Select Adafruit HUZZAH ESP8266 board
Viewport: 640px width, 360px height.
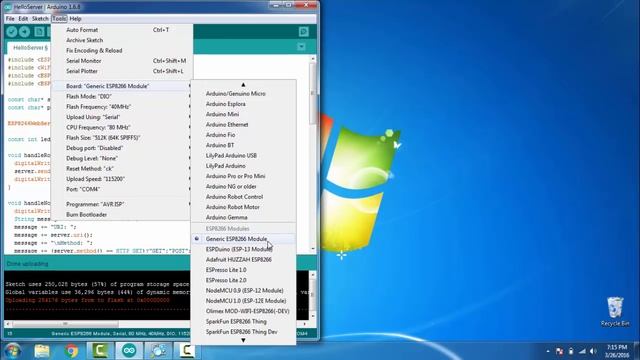coord(243,260)
